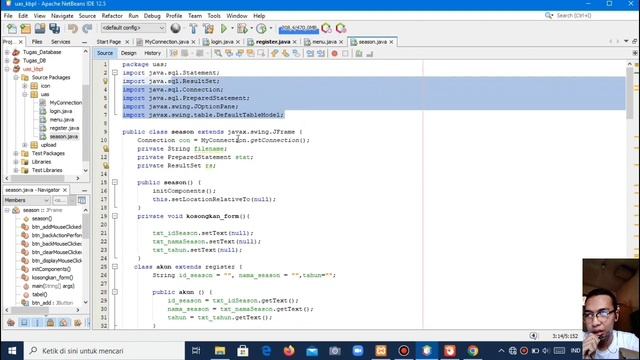The image size is (640, 360).
Task: Click the red Start Macro Recording icon
Action: click(334, 53)
